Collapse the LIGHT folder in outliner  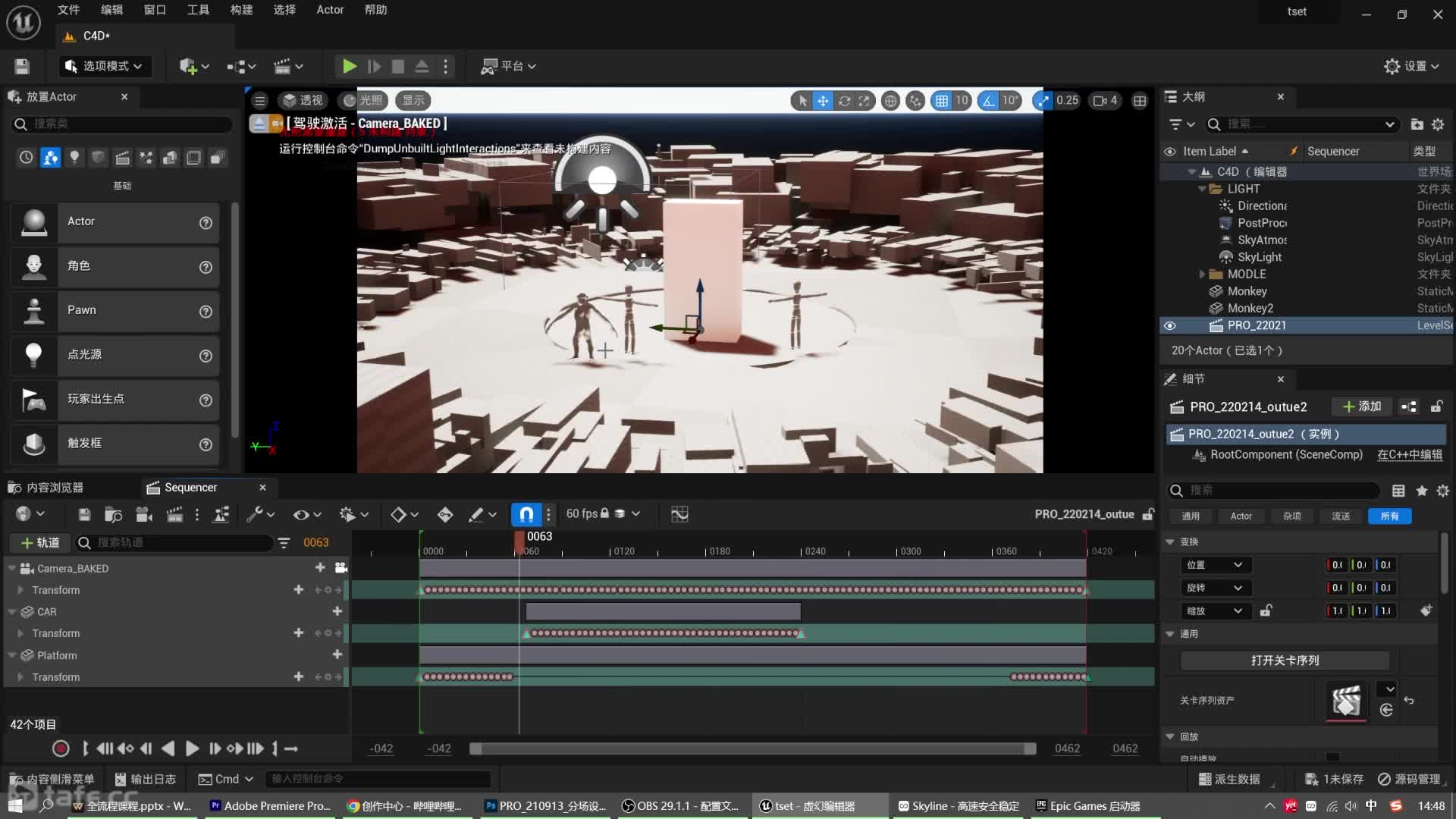(x=1202, y=189)
